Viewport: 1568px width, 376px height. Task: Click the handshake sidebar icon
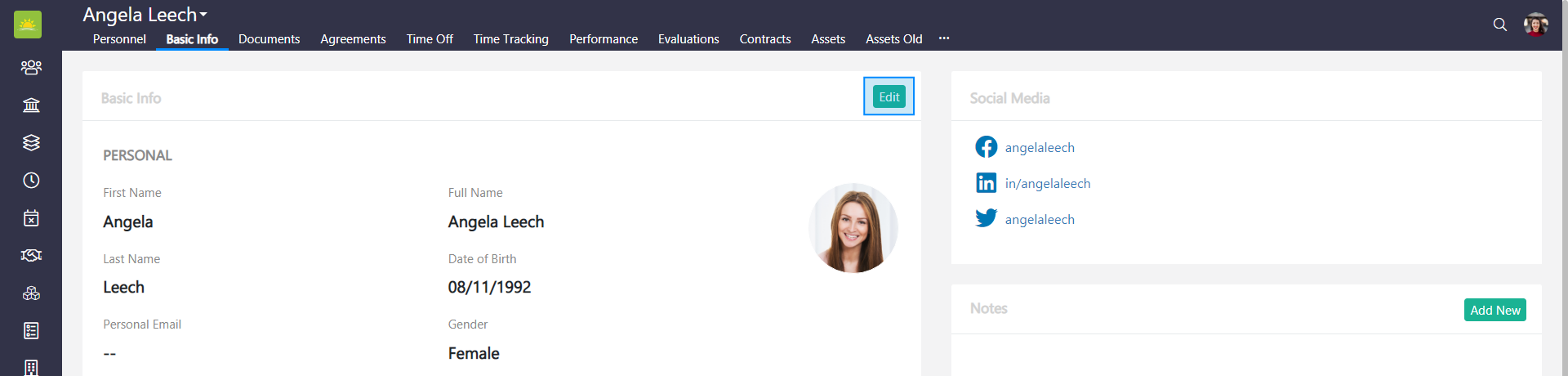point(31,255)
